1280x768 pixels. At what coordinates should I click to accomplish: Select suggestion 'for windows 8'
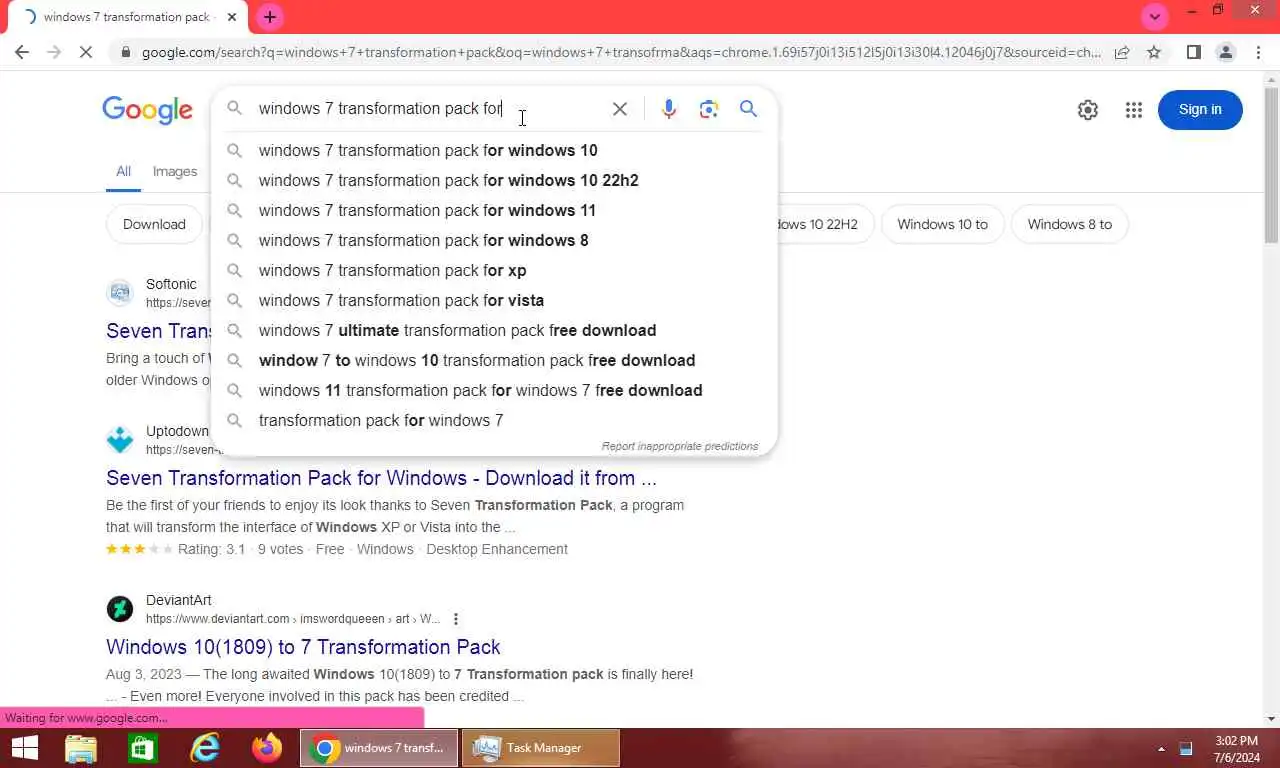(x=494, y=240)
